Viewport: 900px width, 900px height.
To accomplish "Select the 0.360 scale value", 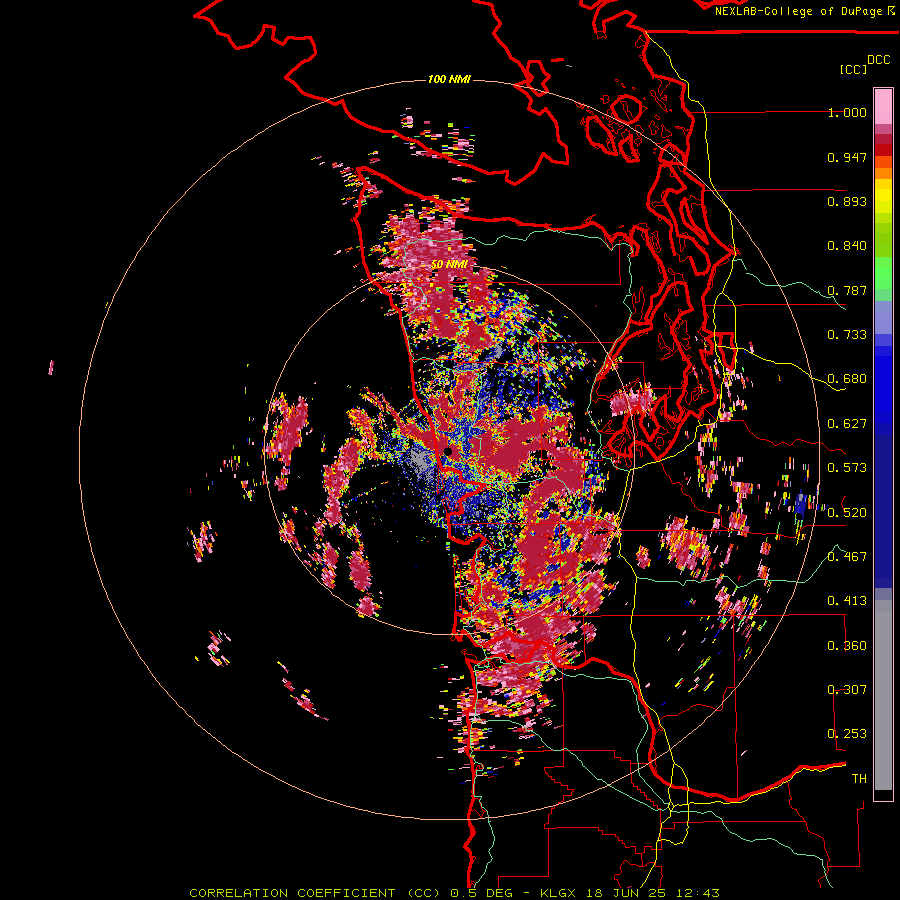I will [x=847, y=646].
